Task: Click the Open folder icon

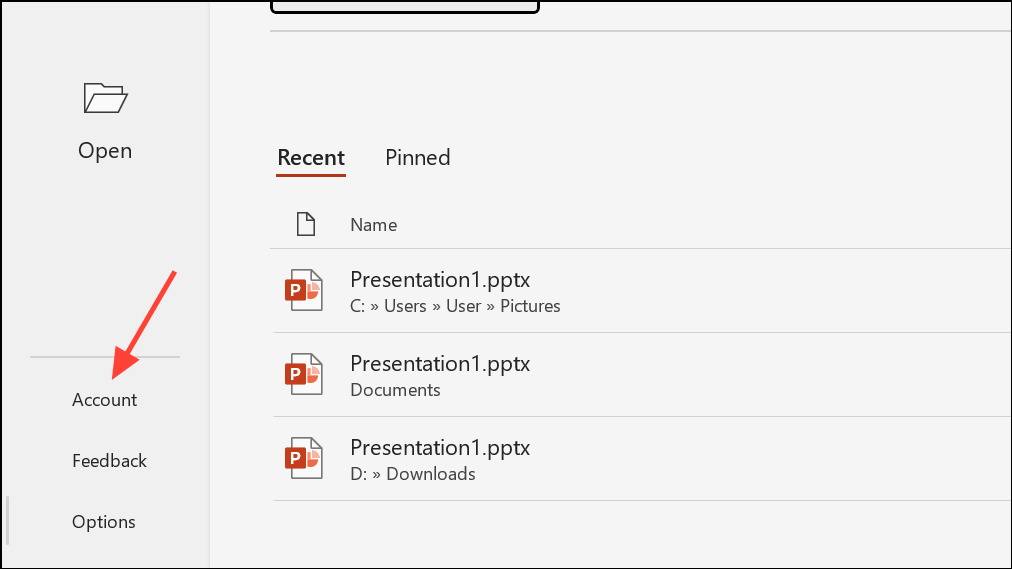Action: tap(105, 98)
